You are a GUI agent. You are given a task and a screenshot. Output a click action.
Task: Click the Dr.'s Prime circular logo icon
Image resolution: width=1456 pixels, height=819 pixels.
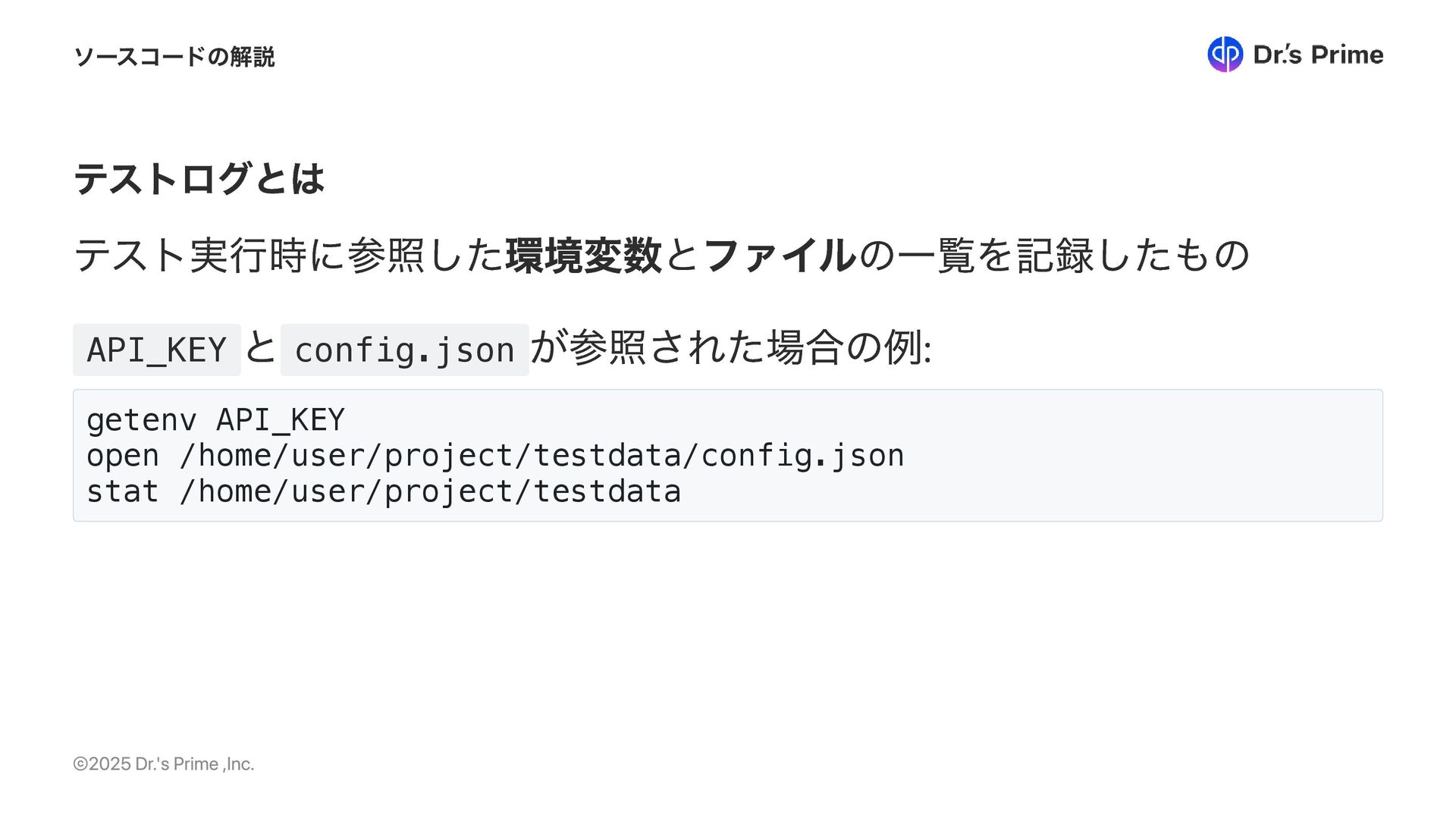[x=1225, y=55]
